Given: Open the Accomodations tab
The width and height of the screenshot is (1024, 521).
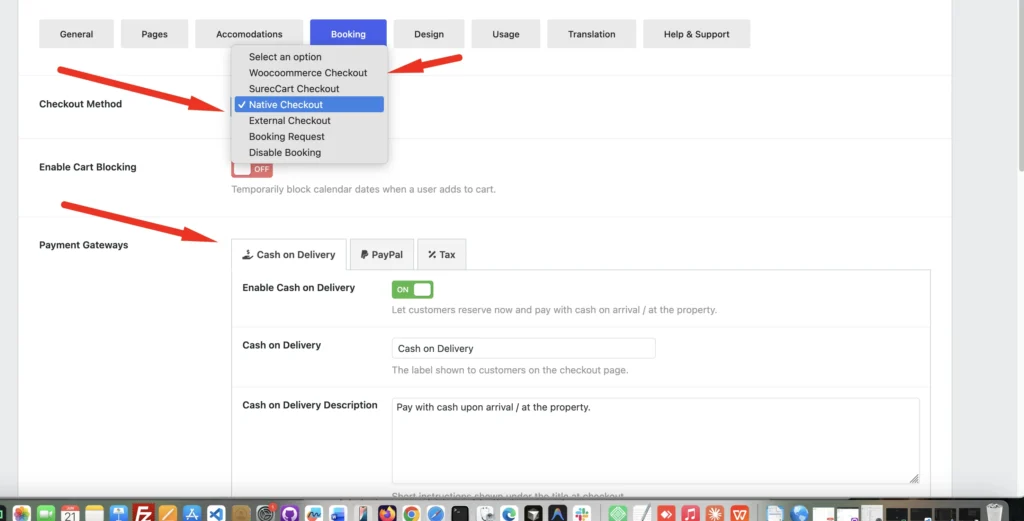Looking at the screenshot, I should coord(249,34).
